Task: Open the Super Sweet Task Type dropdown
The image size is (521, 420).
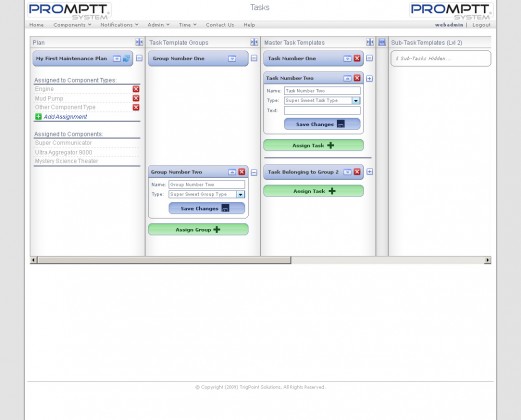Action: pos(356,101)
